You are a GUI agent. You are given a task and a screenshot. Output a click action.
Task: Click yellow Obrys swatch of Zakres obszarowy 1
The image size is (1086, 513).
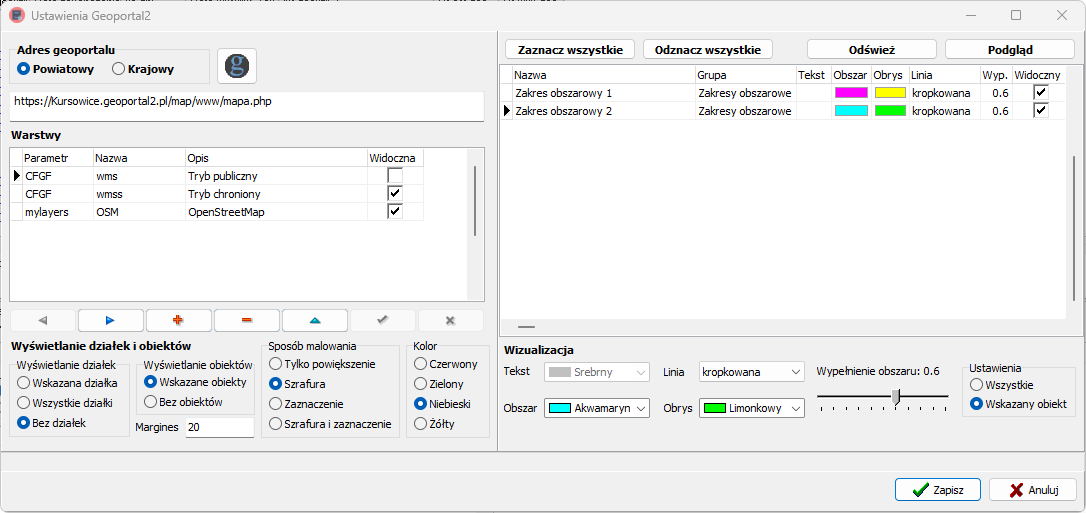point(890,93)
